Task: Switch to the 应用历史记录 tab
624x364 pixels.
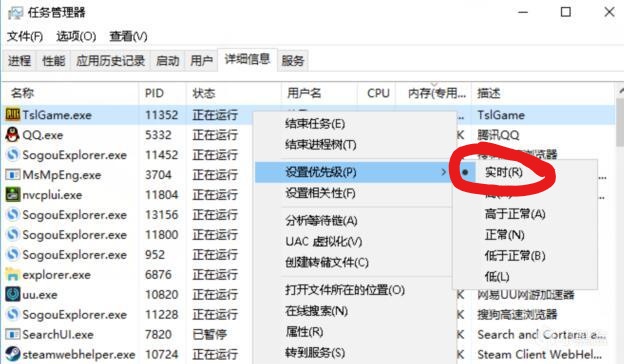Action: point(110,61)
